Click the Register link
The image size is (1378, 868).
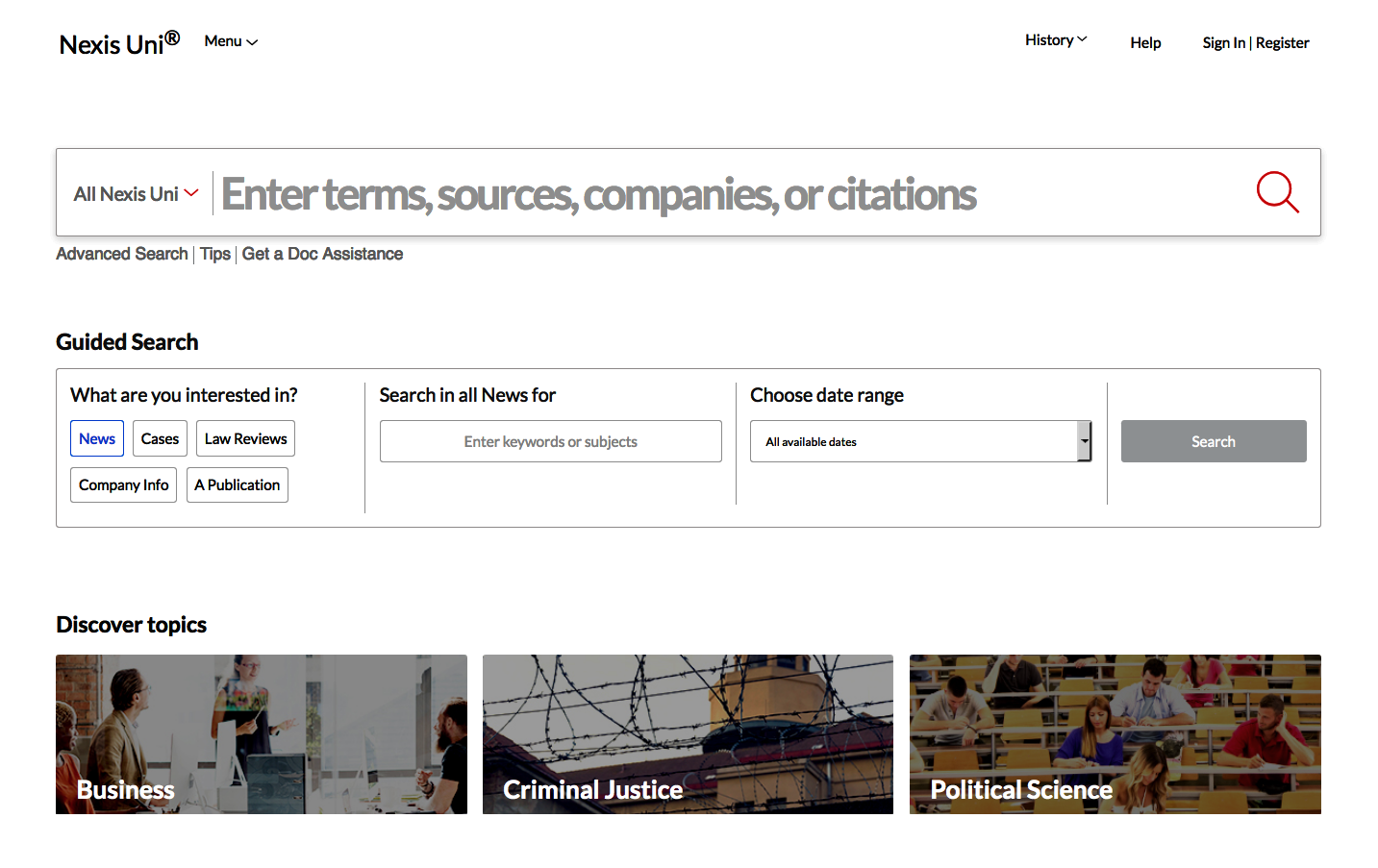coord(1282,42)
